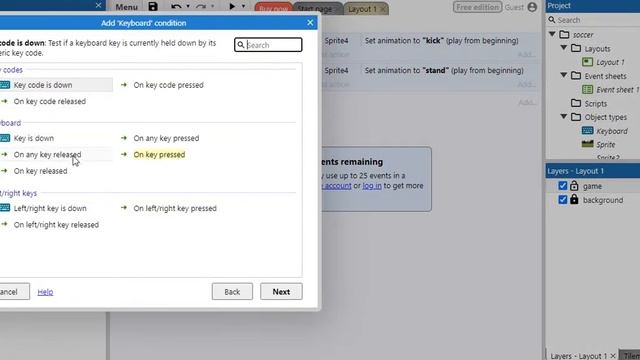Click the Keyboard object icon in Project
Screen dimensions: 640x360
click(587, 131)
